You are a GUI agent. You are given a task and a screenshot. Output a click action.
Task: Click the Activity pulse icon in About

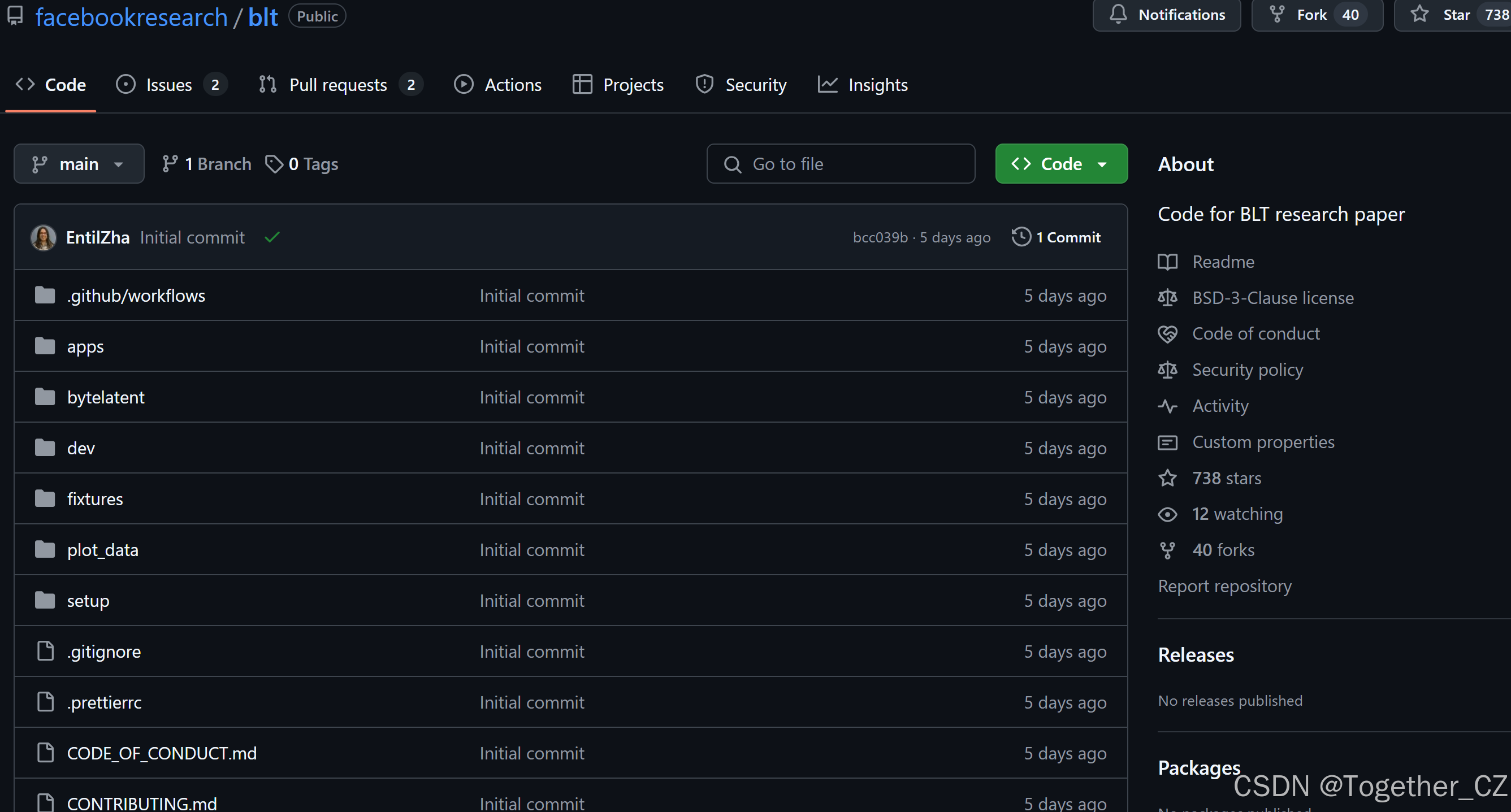coord(1167,406)
